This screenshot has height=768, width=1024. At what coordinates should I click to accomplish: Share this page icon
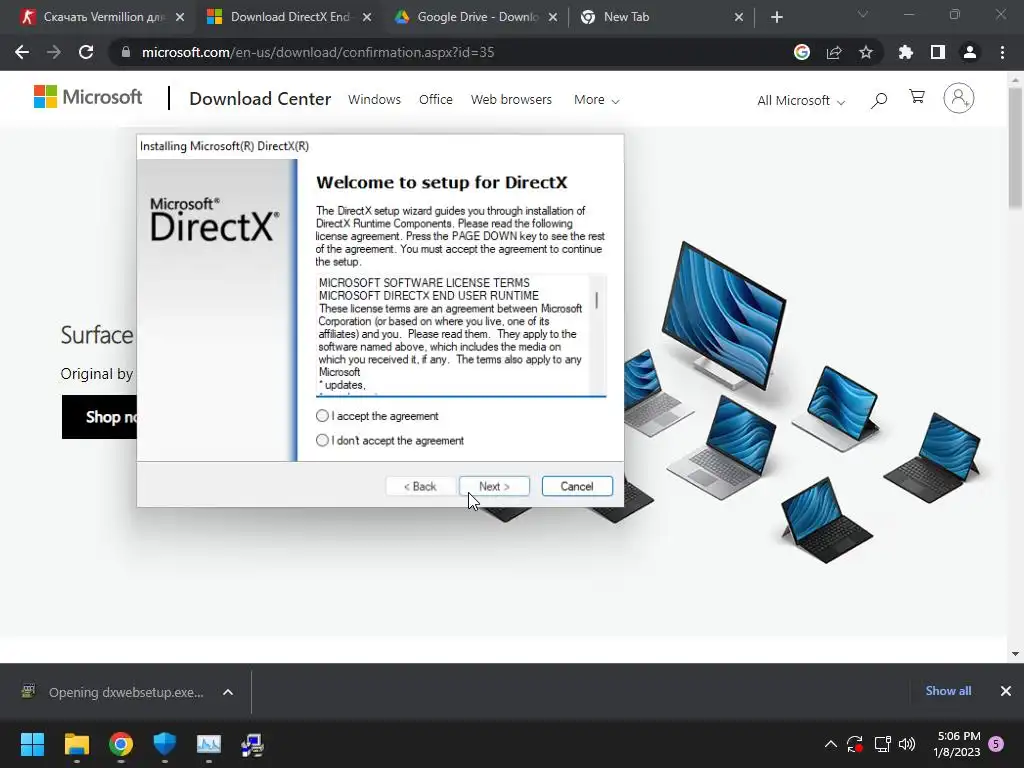(834, 52)
